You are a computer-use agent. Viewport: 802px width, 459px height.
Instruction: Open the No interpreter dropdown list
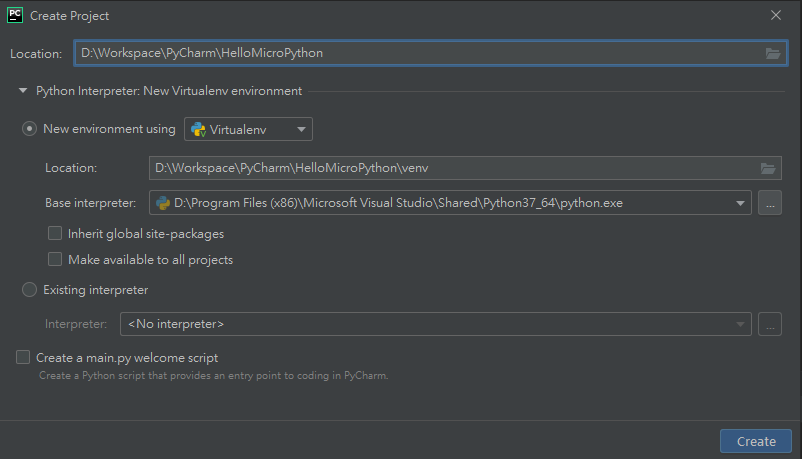(436, 324)
